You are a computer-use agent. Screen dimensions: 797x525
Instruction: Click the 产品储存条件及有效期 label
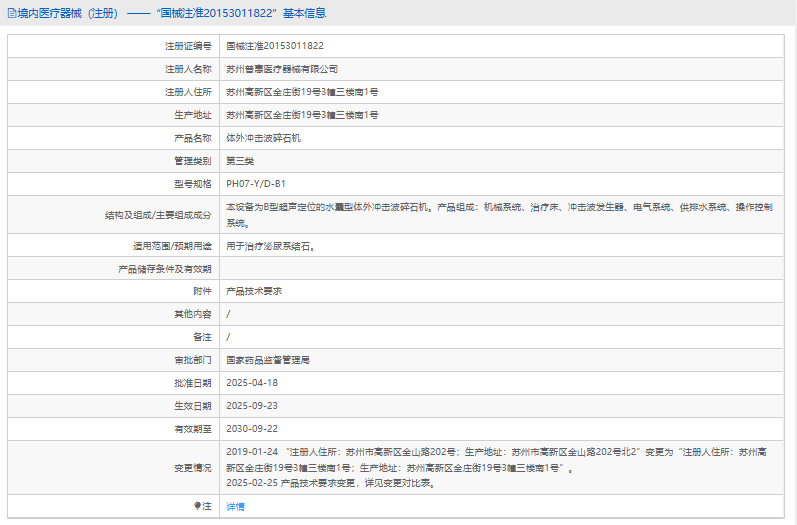tap(165, 269)
